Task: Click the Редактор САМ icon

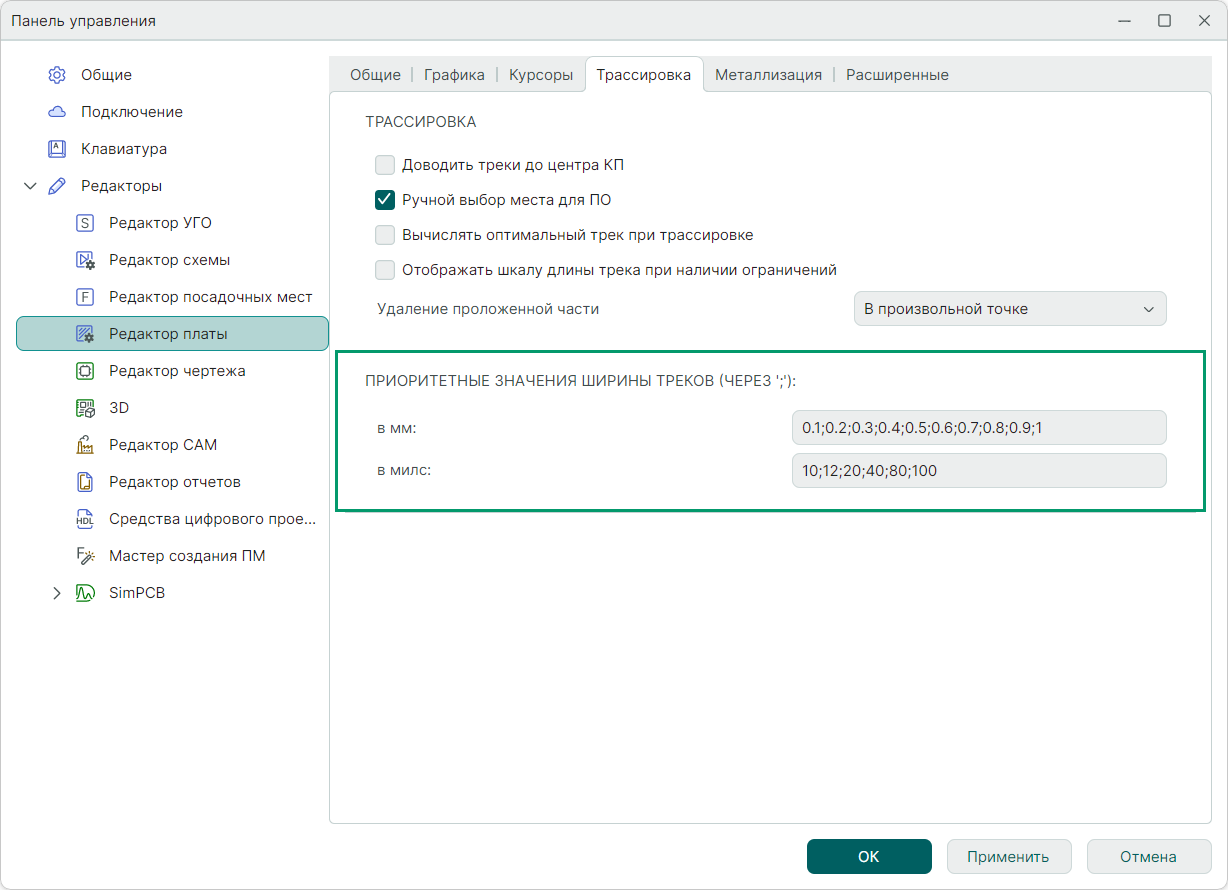Action: (x=85, y=445)
